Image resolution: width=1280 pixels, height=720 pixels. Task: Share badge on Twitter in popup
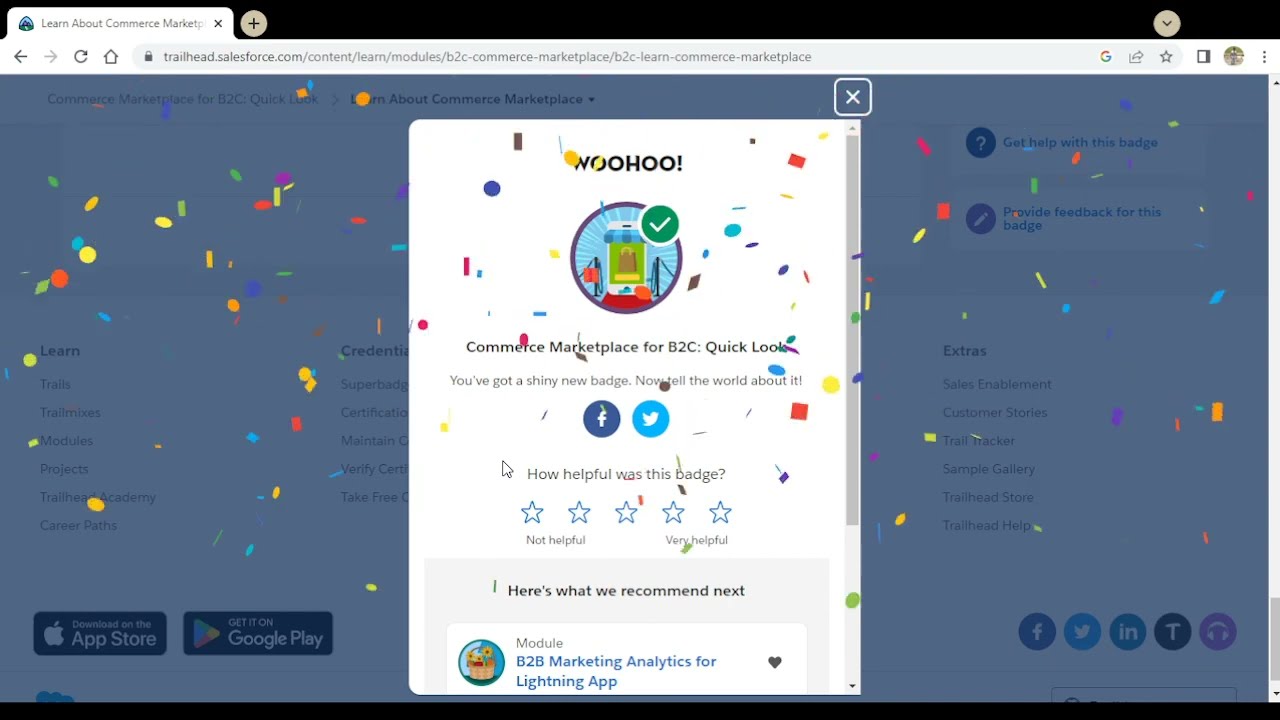click(x=651, y=419)
